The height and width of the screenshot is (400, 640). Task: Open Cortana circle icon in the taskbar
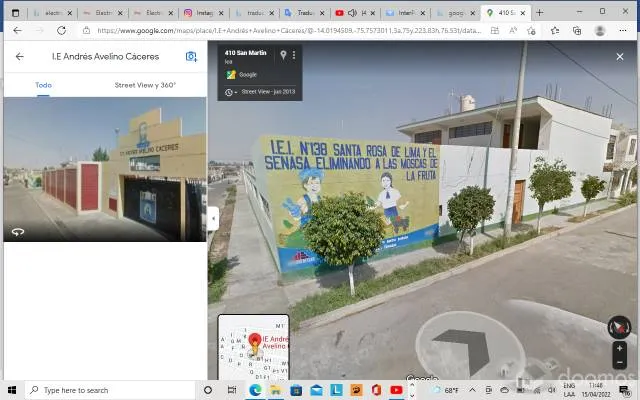coord(208,390)
